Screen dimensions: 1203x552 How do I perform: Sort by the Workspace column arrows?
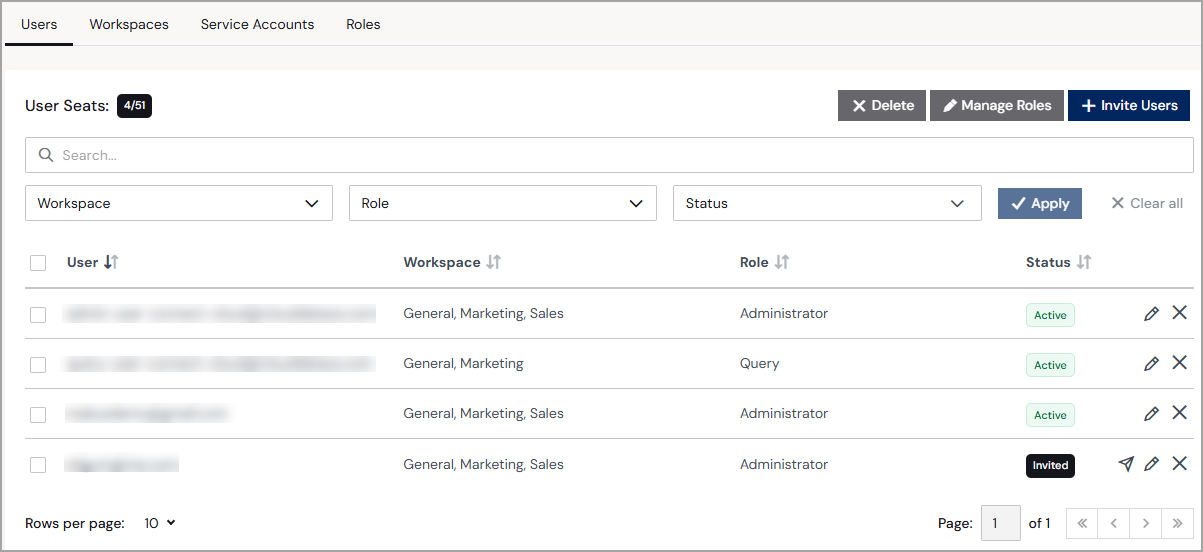pos(494,262)
